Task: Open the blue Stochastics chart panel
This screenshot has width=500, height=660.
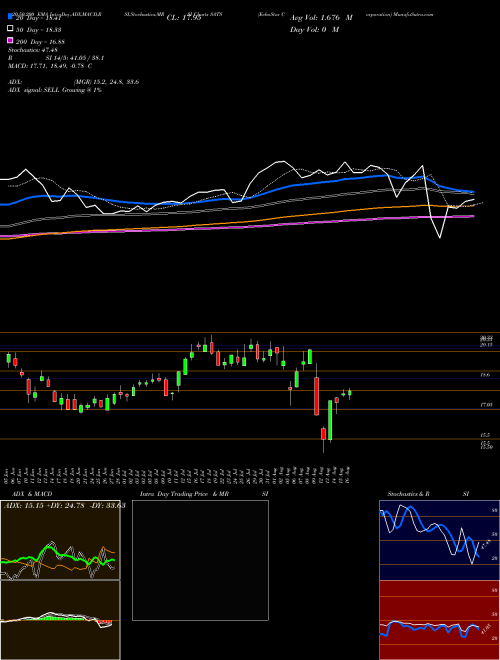Action: 439,540
